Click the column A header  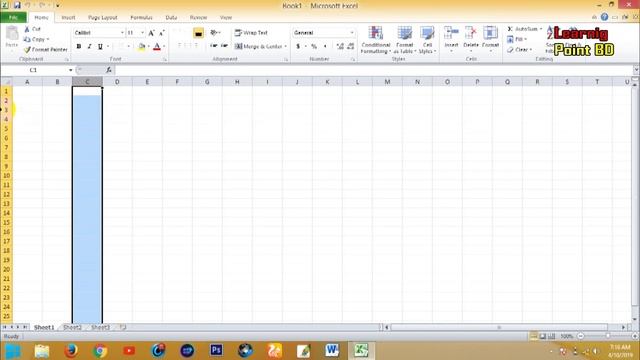[27, 82]
